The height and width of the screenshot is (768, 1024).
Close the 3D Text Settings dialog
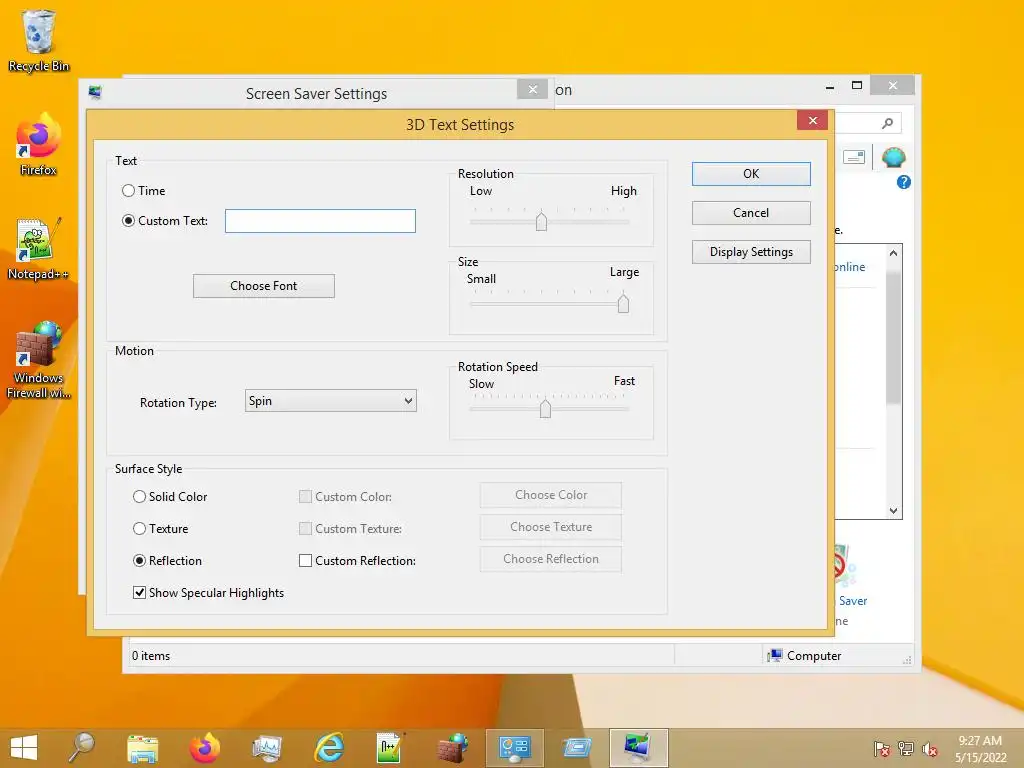pyautogui.click(x=812, y=120)
